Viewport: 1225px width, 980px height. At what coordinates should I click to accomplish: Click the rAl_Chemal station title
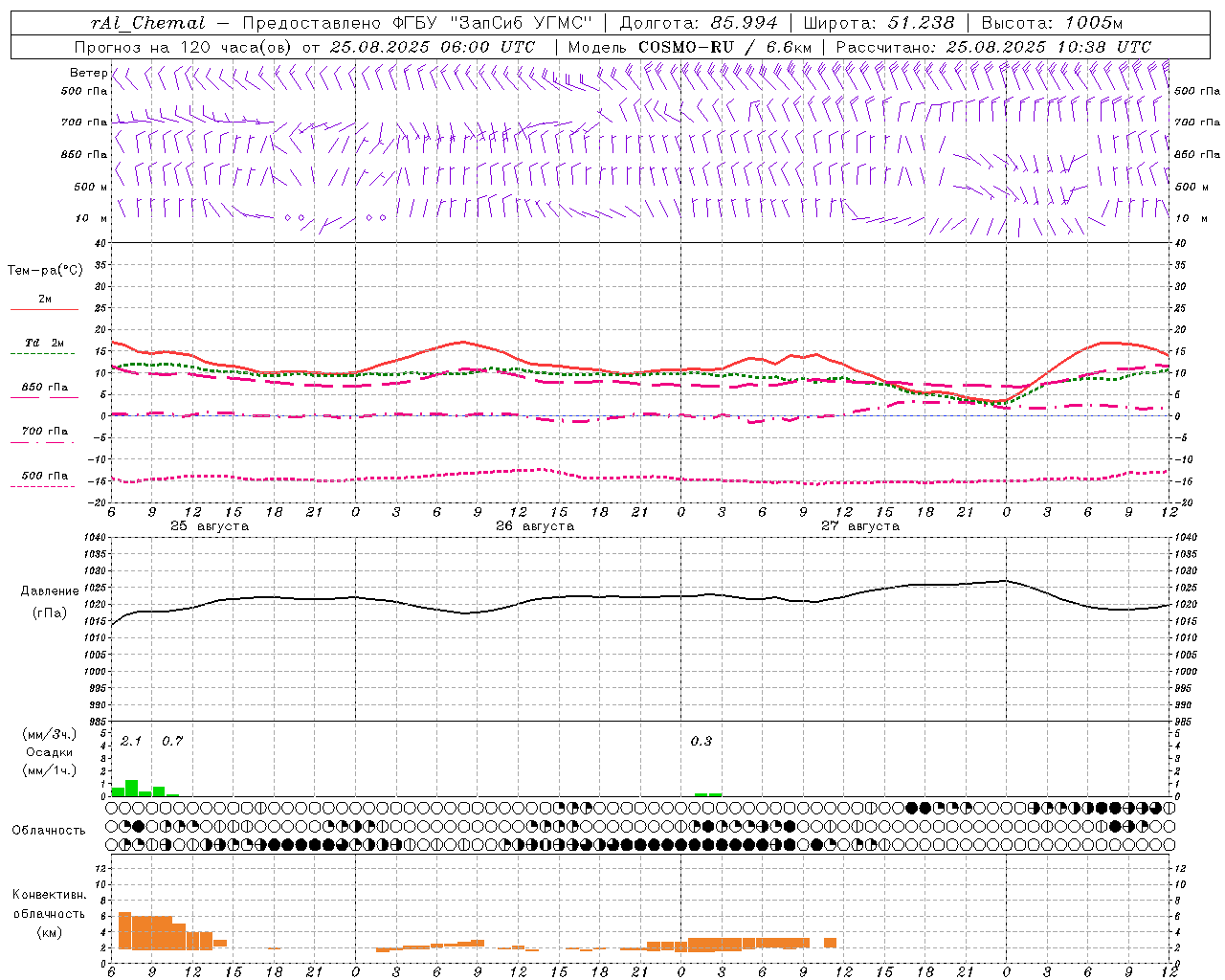pos(148,23)
